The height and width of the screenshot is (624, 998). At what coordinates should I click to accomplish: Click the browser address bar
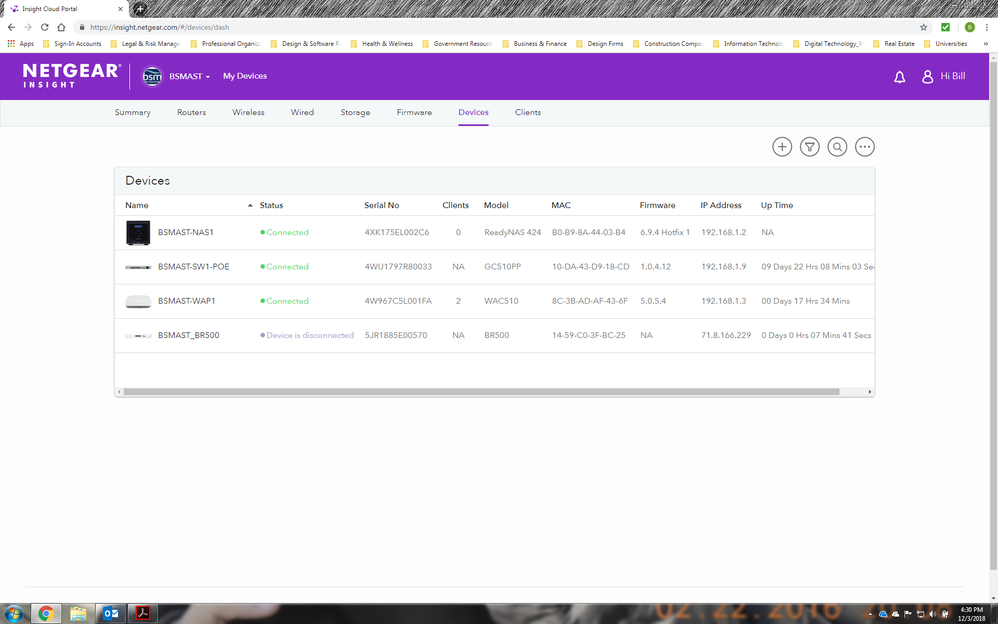(503, 27)
